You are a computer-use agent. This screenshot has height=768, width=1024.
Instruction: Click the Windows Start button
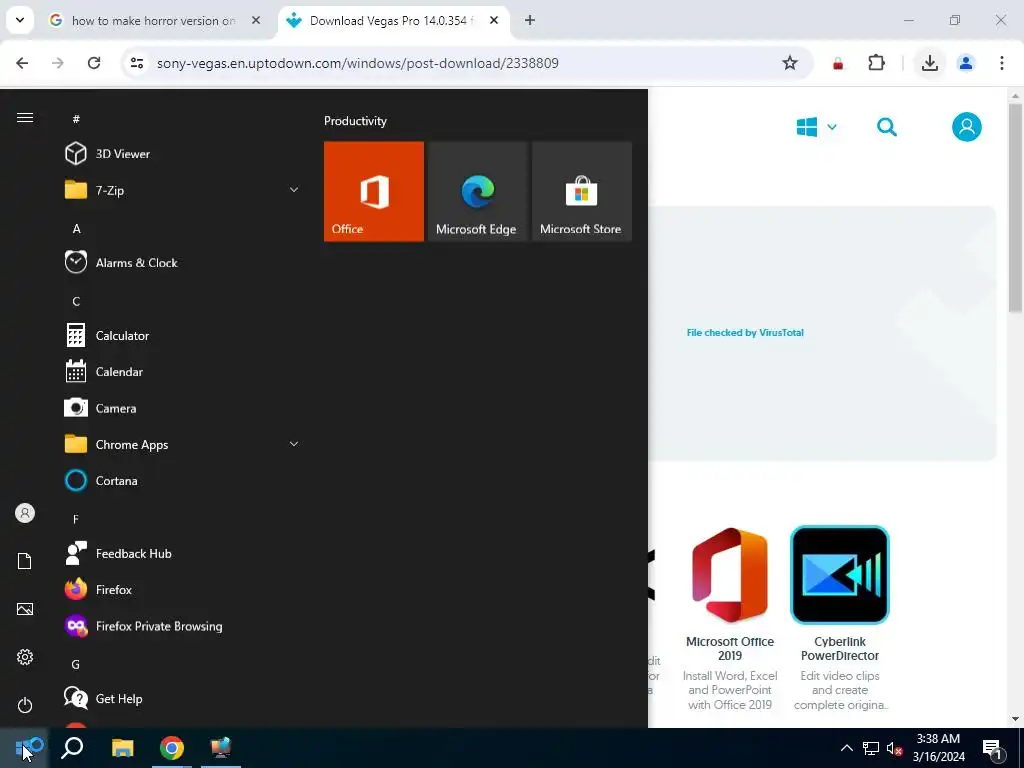24,748
